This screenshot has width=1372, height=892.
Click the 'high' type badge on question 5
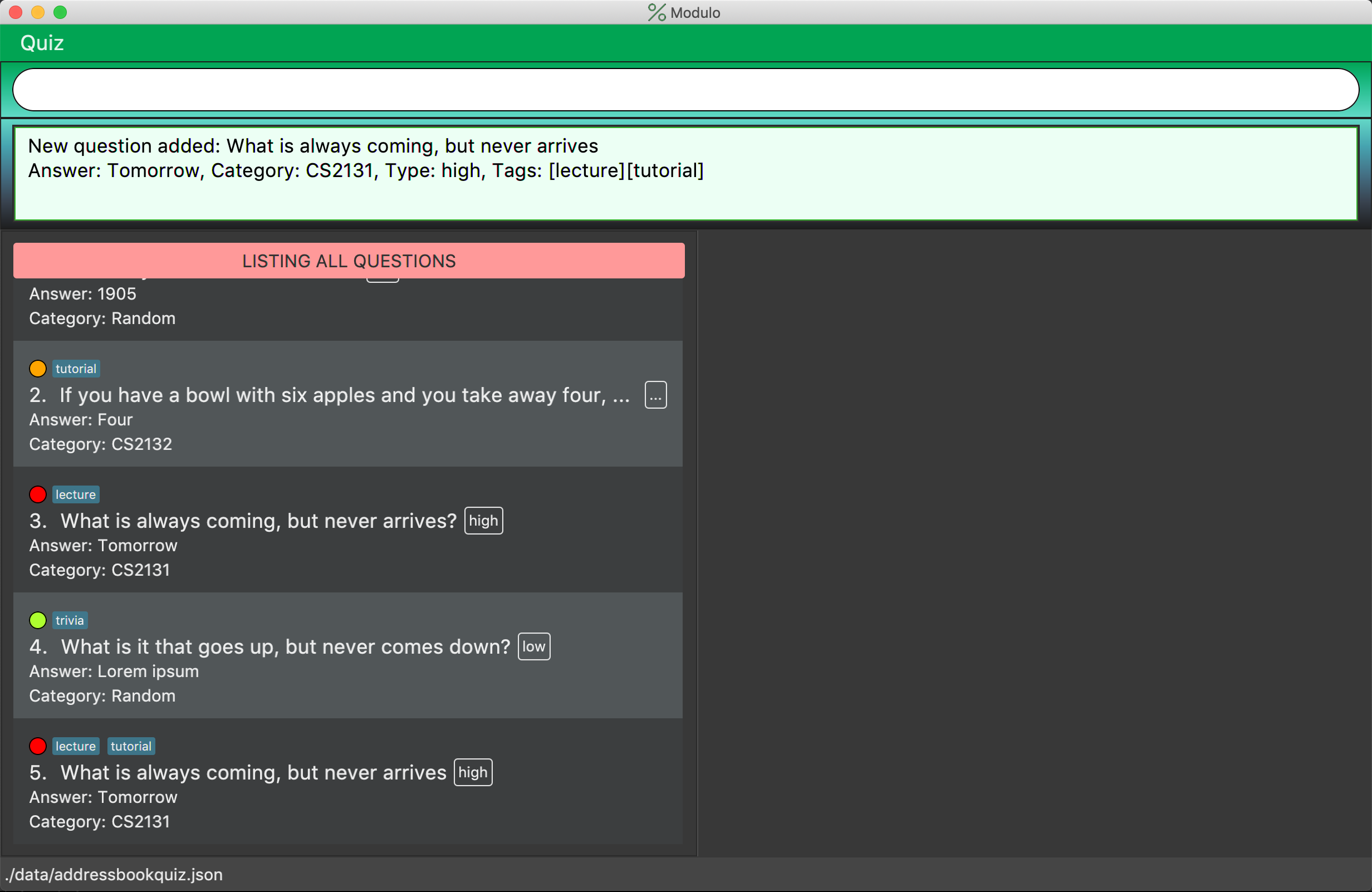473,772
